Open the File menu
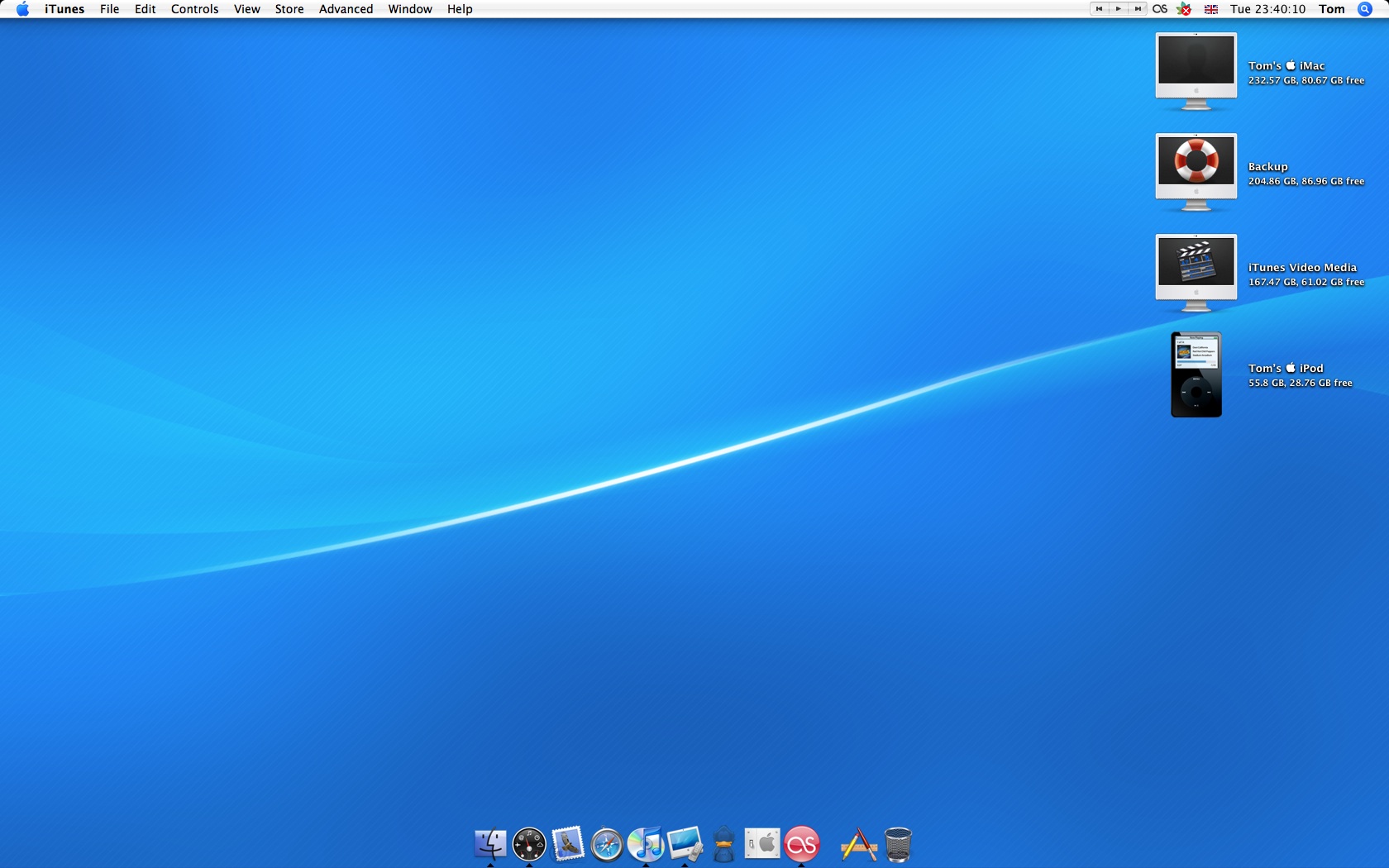The image size is (1389, 868). click(x=109, y=9)
